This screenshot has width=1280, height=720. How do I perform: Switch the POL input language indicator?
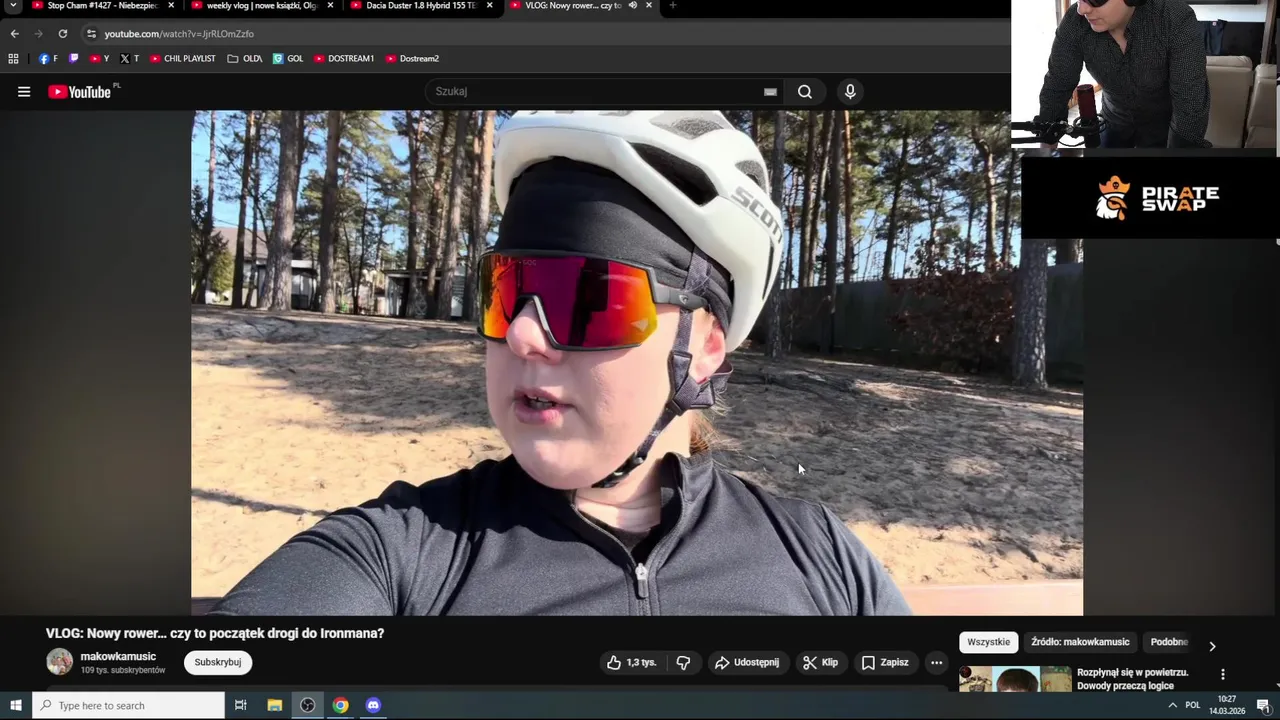[x=1192, y=705]
